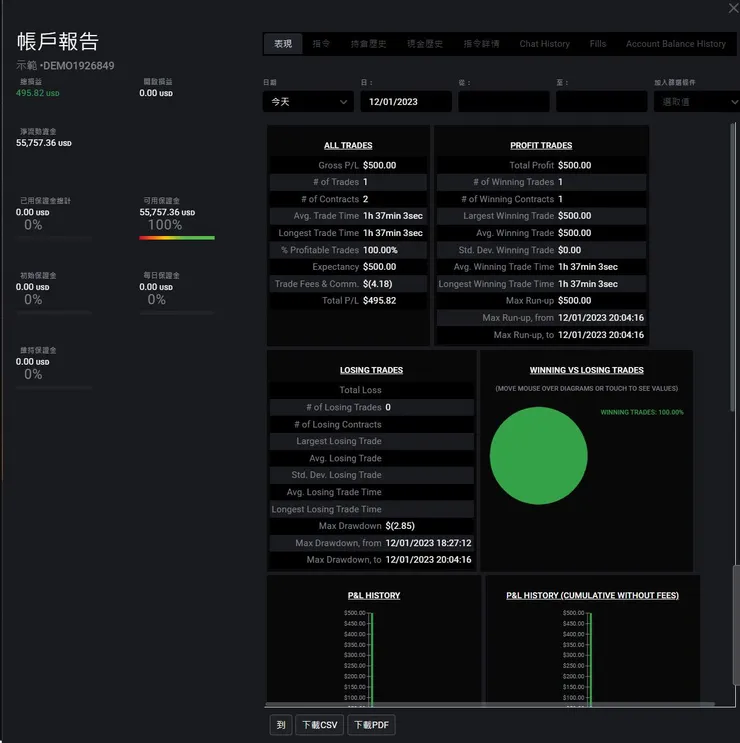Screen dimensions: 740x743
Task: Click the Expectancy $500.00 value
Action: (x=379, y=267)
